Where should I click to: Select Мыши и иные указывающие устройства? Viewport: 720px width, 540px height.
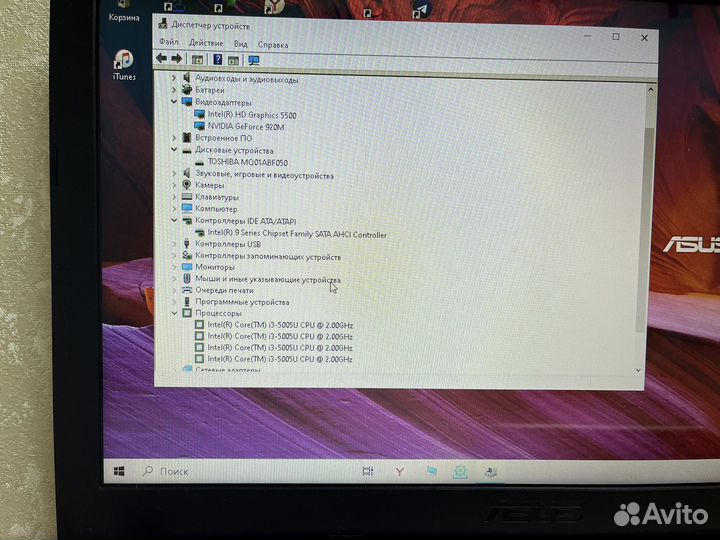(268, 279)
